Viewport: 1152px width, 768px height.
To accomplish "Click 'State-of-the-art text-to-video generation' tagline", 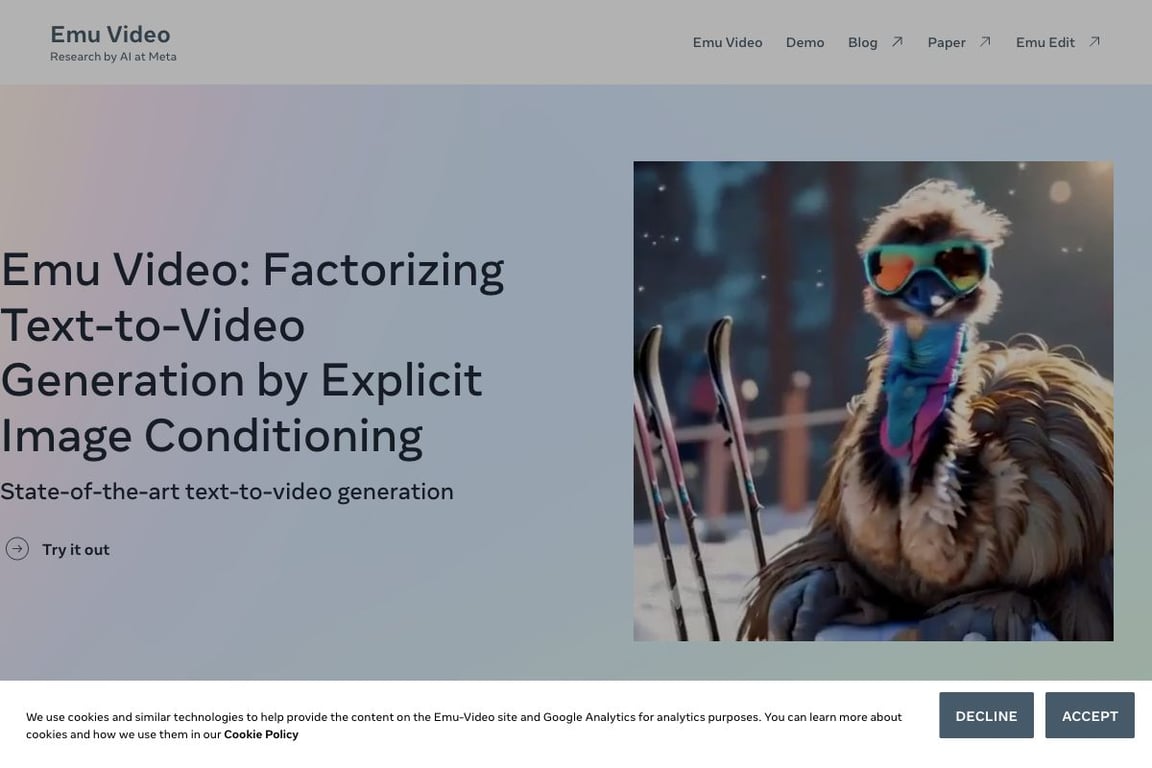I will click(x=227, y=492).
